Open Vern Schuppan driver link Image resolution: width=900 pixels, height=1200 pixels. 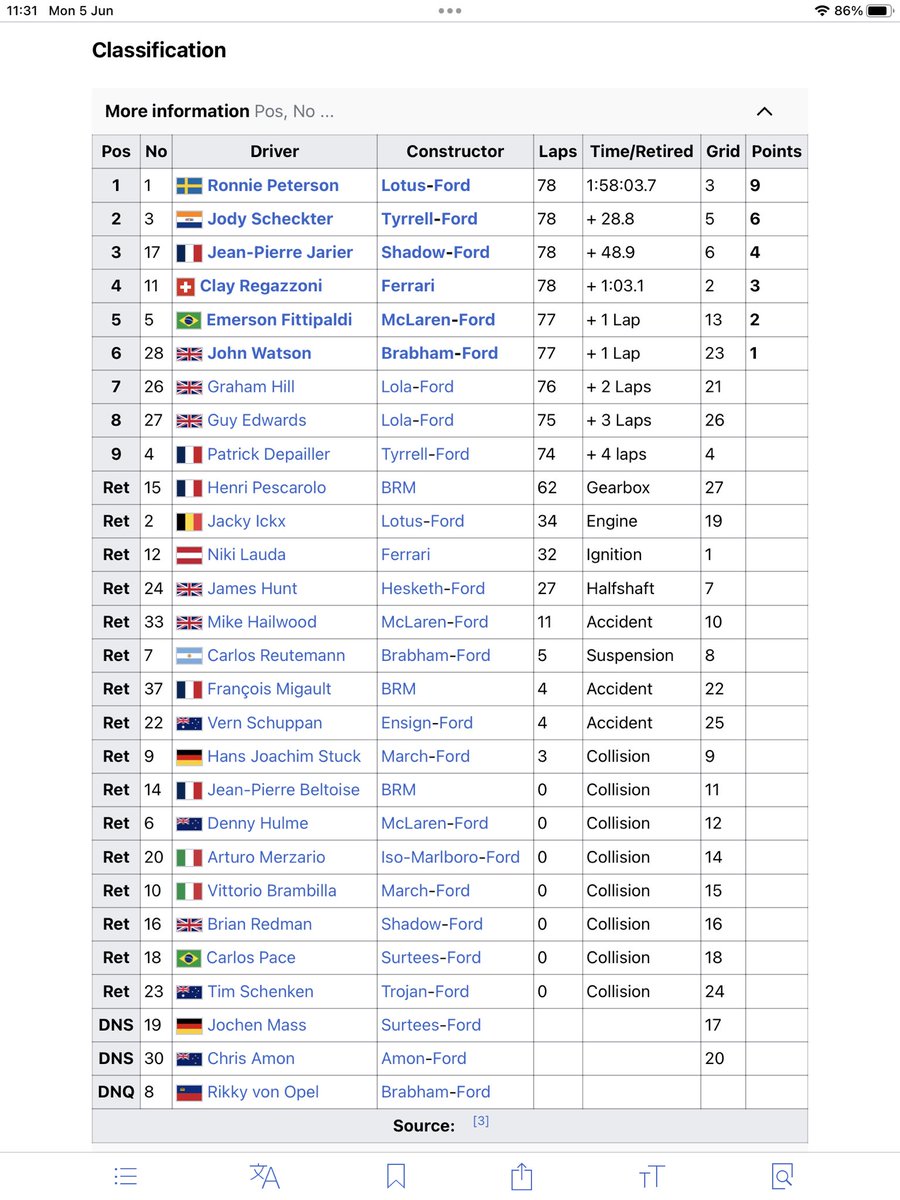coord(264,723)
